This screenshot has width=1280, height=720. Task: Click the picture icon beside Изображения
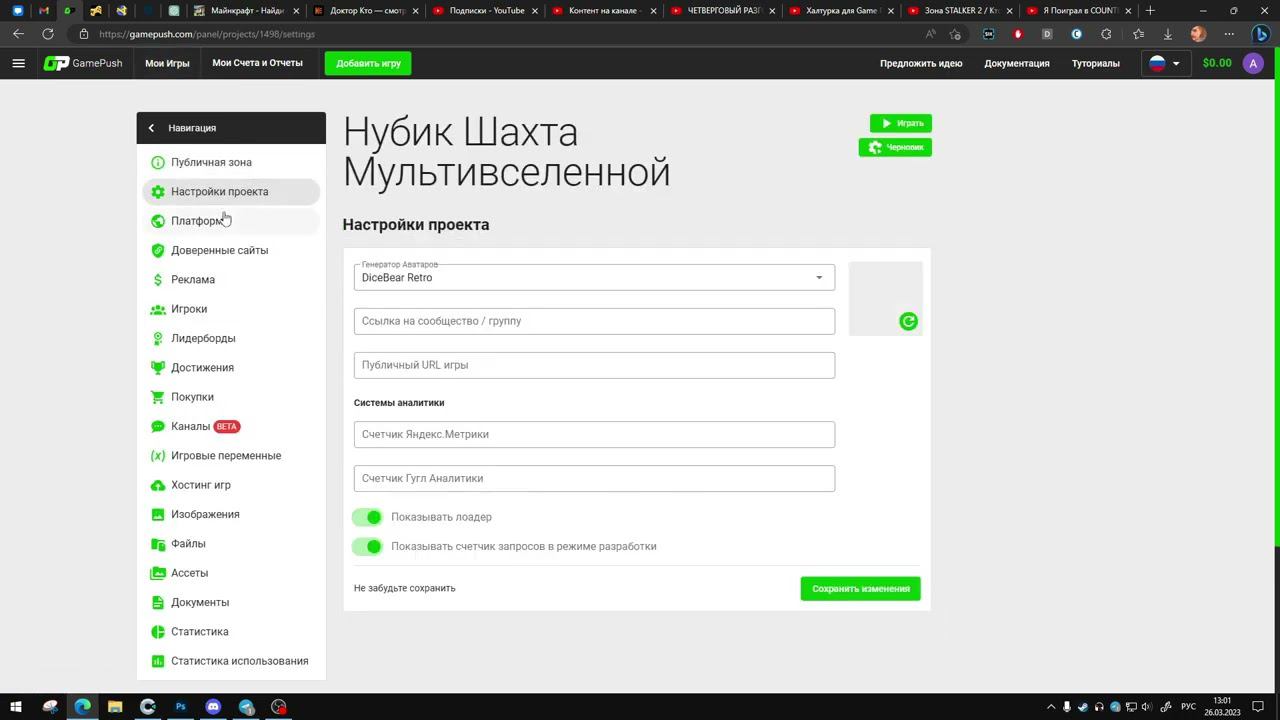click(x=157, y=514)
